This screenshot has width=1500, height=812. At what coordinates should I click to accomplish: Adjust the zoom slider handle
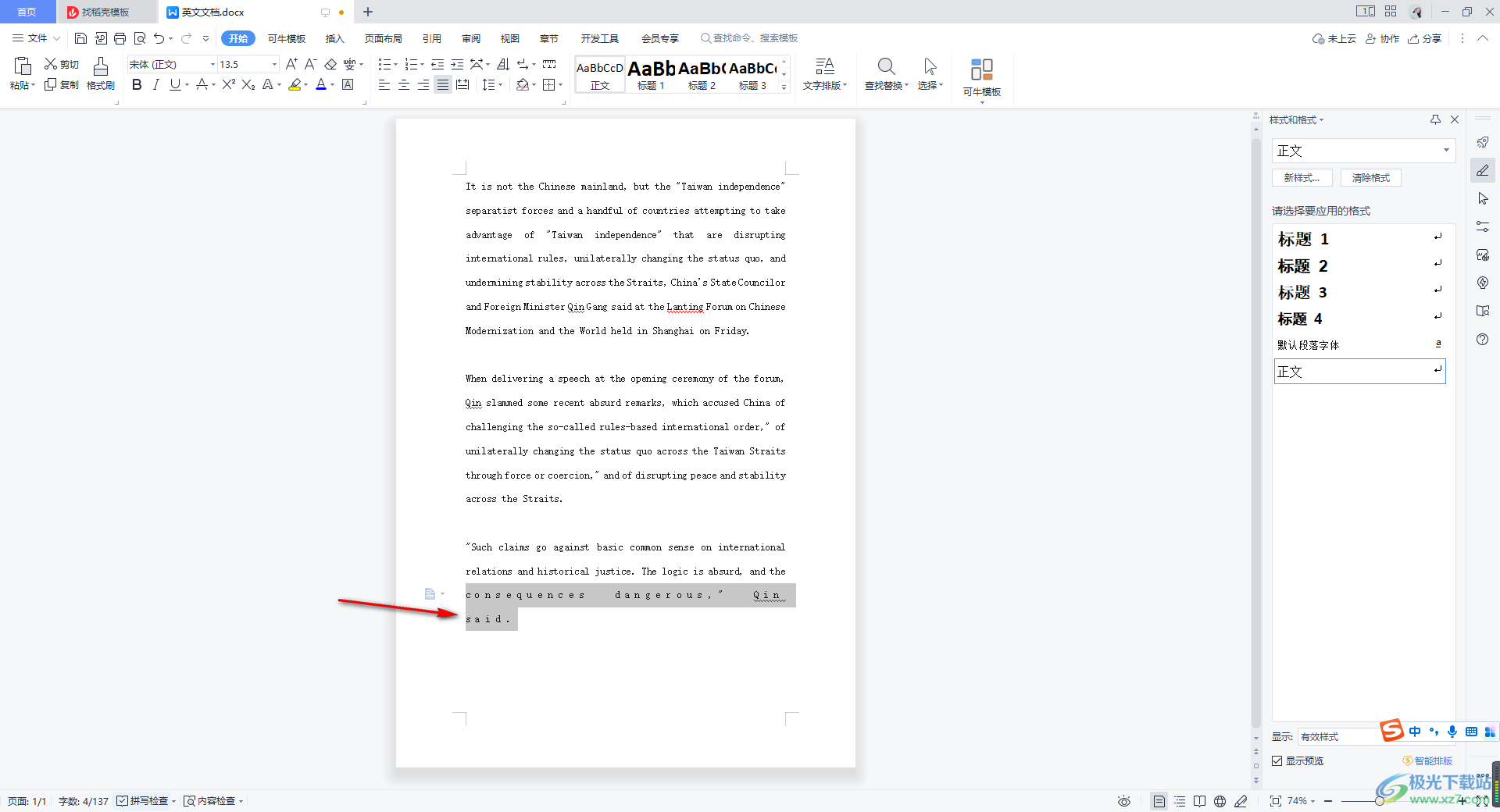pyautogui.click(x=1380, y=801)
